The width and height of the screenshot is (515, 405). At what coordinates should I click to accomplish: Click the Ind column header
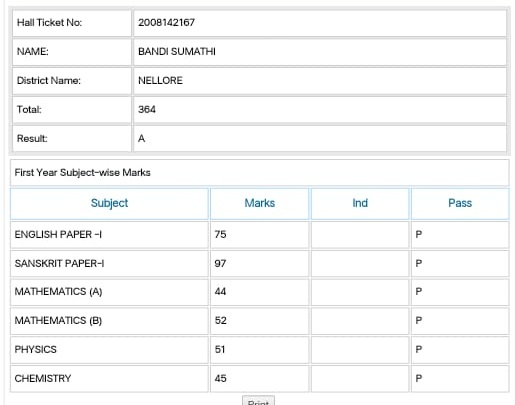(x=360, y=203)
